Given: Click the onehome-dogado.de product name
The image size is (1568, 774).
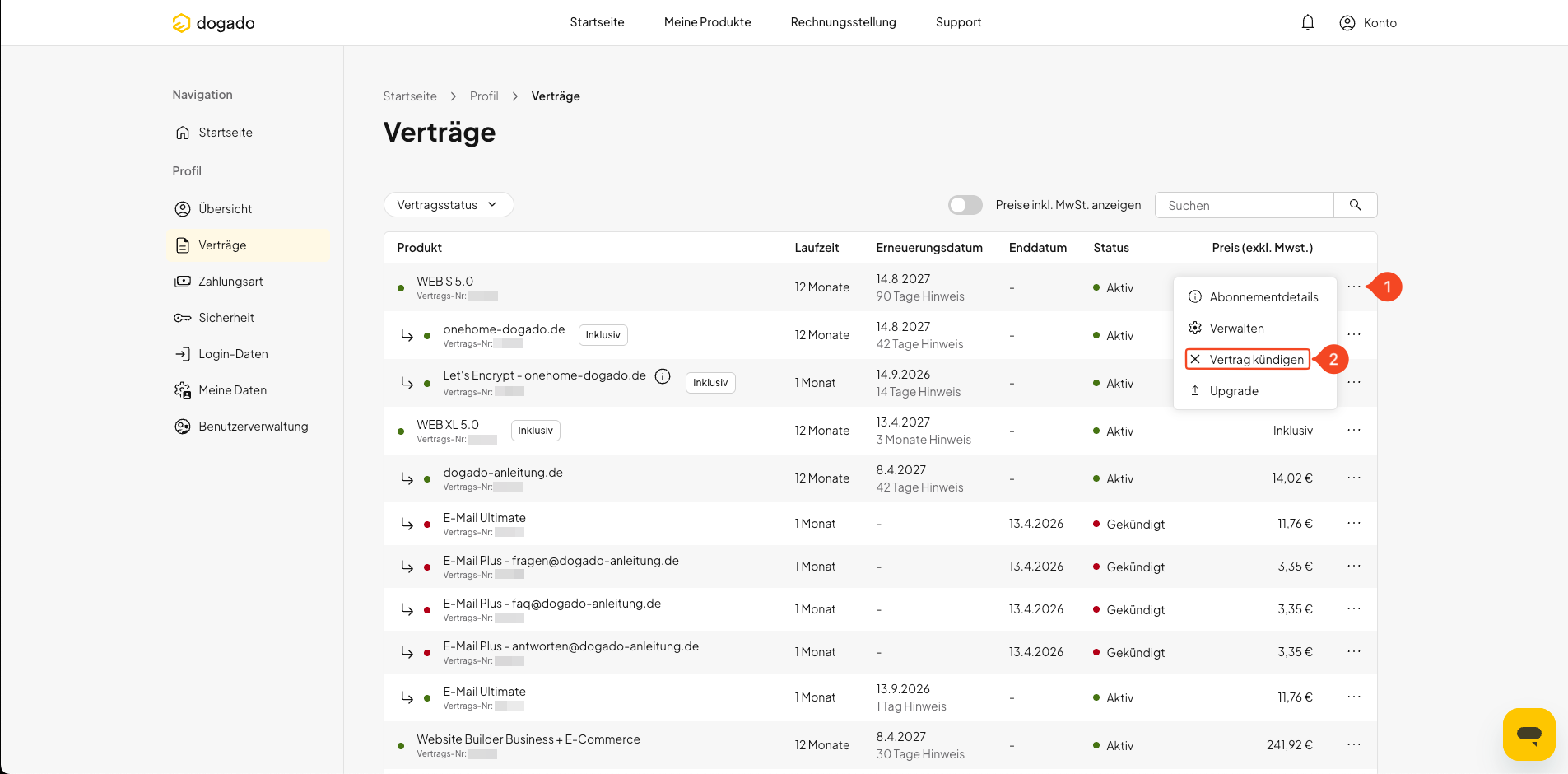Looking at the screenshot, I should pos(504,329).
